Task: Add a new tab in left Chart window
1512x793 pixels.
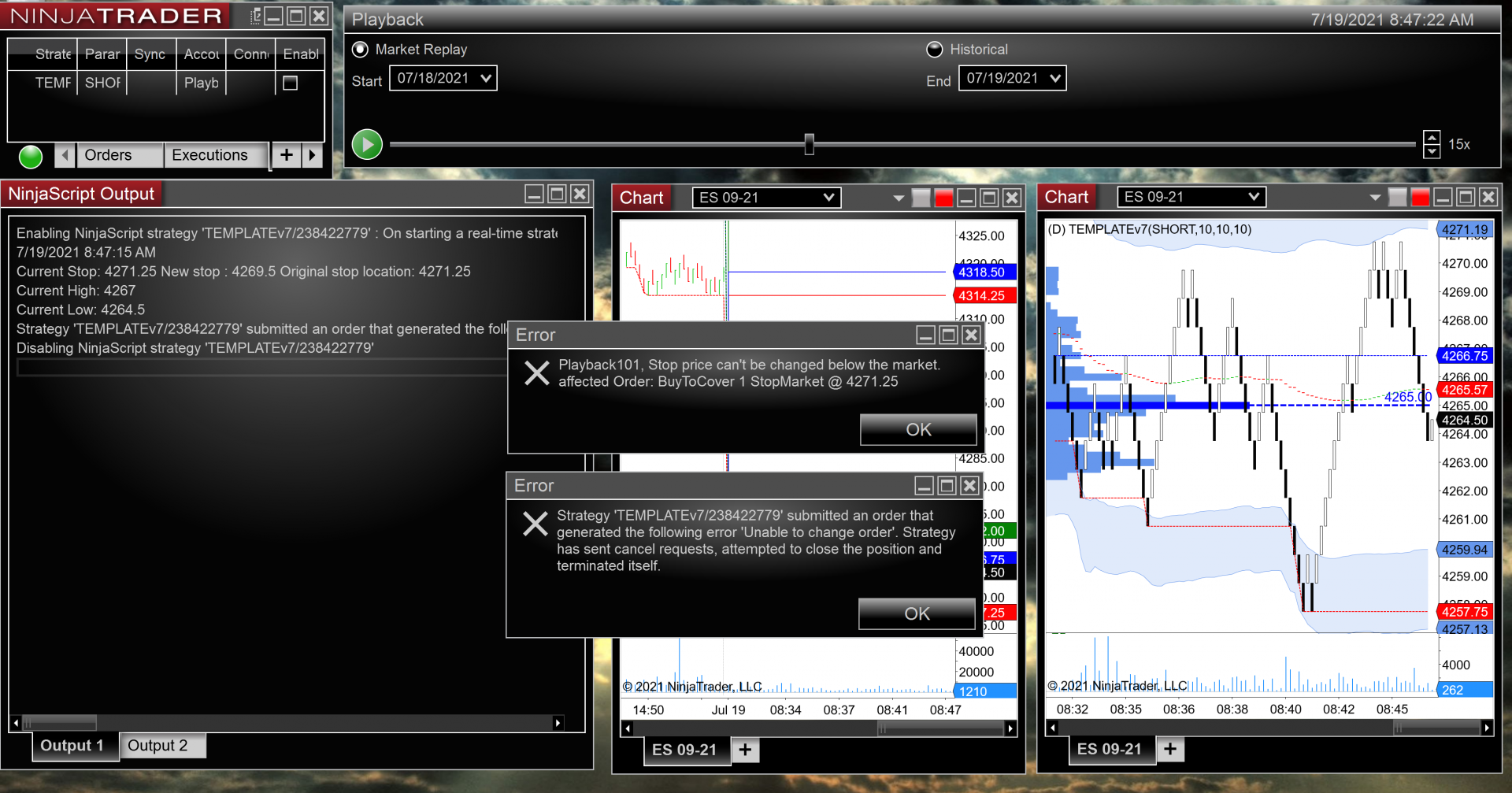Action: point(745,750)
